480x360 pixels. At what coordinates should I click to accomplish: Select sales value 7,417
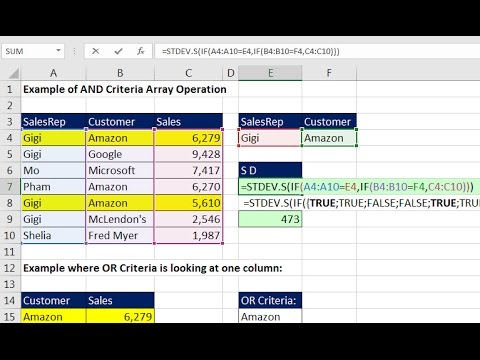(x=188, y=170)
